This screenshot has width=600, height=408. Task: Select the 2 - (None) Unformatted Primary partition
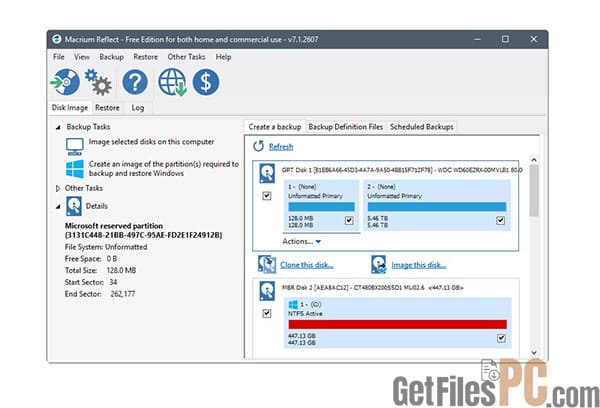click(437, 206)
